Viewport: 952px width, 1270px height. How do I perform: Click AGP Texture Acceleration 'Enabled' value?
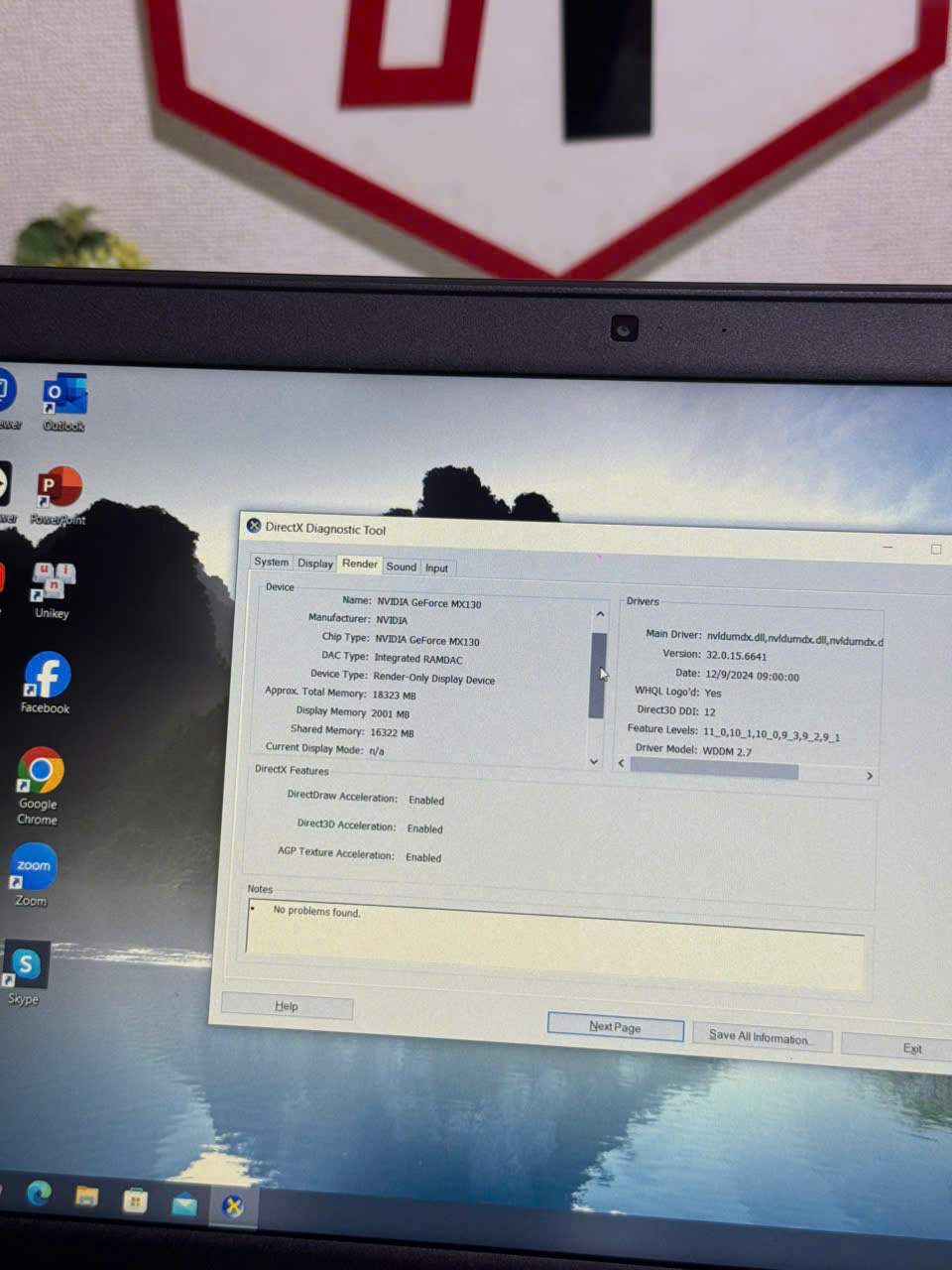[423, 857]
